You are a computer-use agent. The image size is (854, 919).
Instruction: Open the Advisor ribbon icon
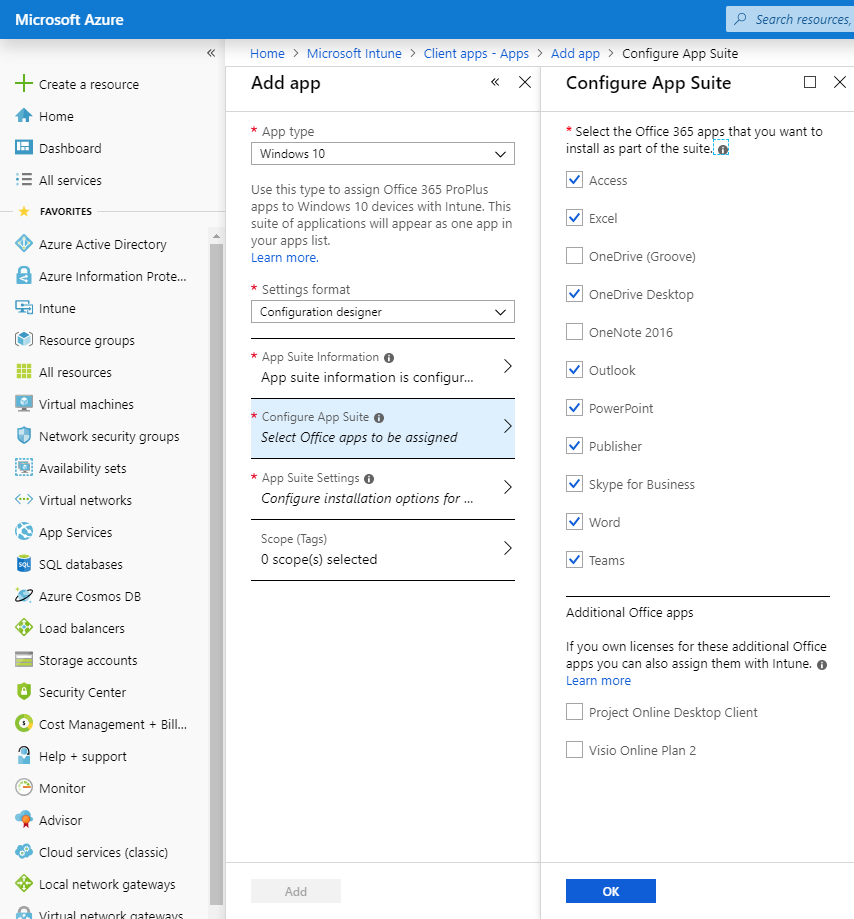click(x=24, y=819)
